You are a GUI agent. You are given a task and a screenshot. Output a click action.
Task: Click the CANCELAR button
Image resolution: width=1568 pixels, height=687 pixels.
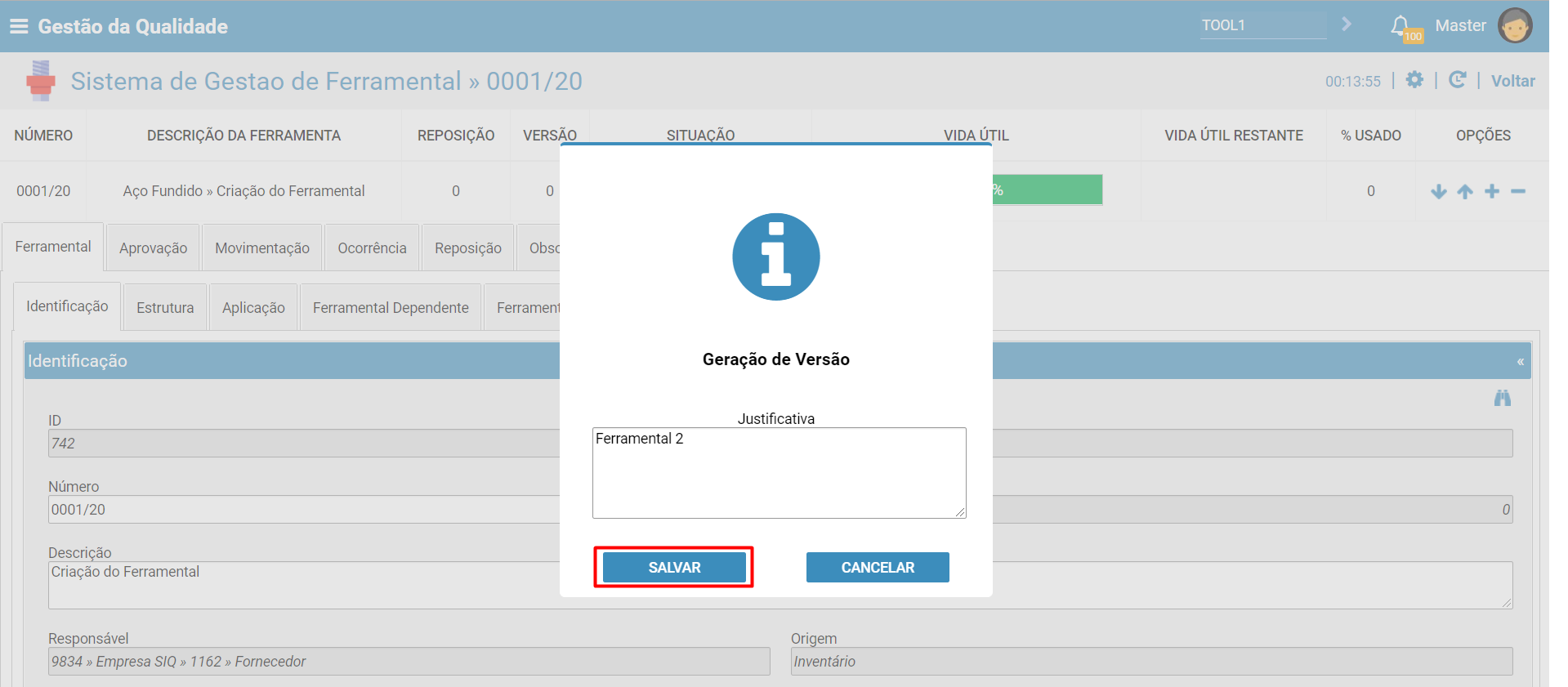(x=878, y=567)
